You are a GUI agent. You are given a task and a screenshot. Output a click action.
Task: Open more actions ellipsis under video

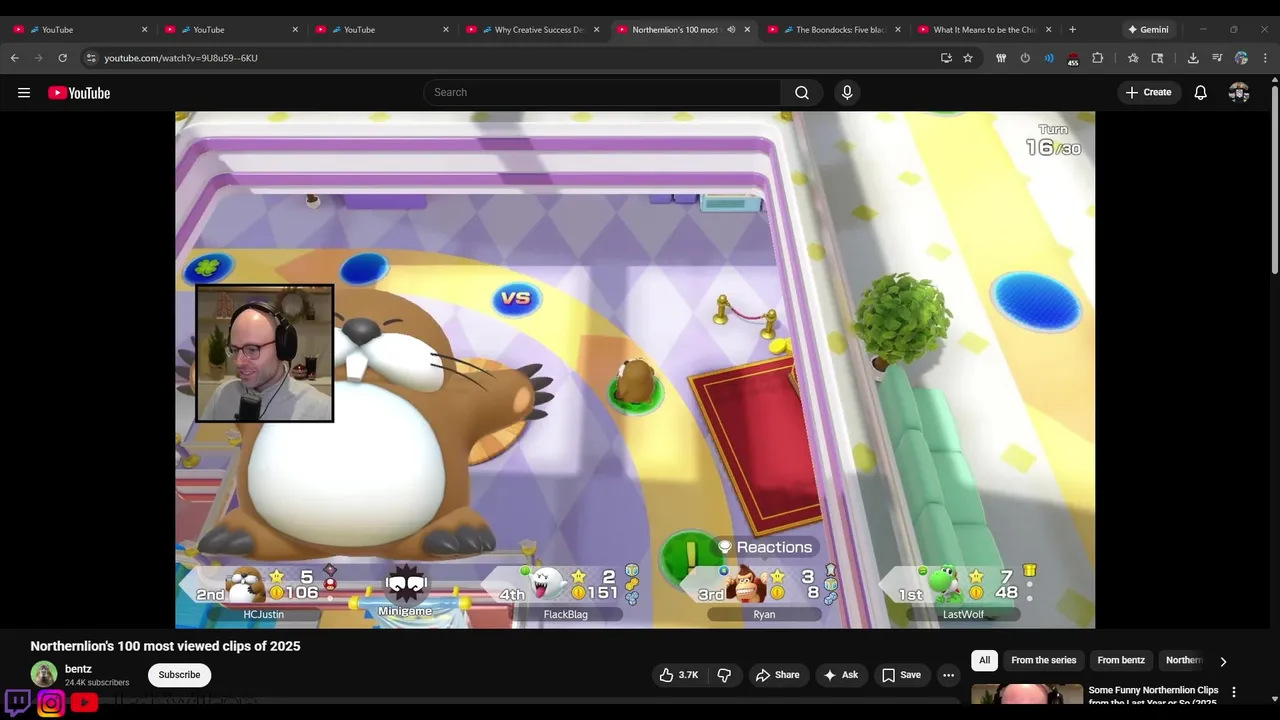point(949,675)
